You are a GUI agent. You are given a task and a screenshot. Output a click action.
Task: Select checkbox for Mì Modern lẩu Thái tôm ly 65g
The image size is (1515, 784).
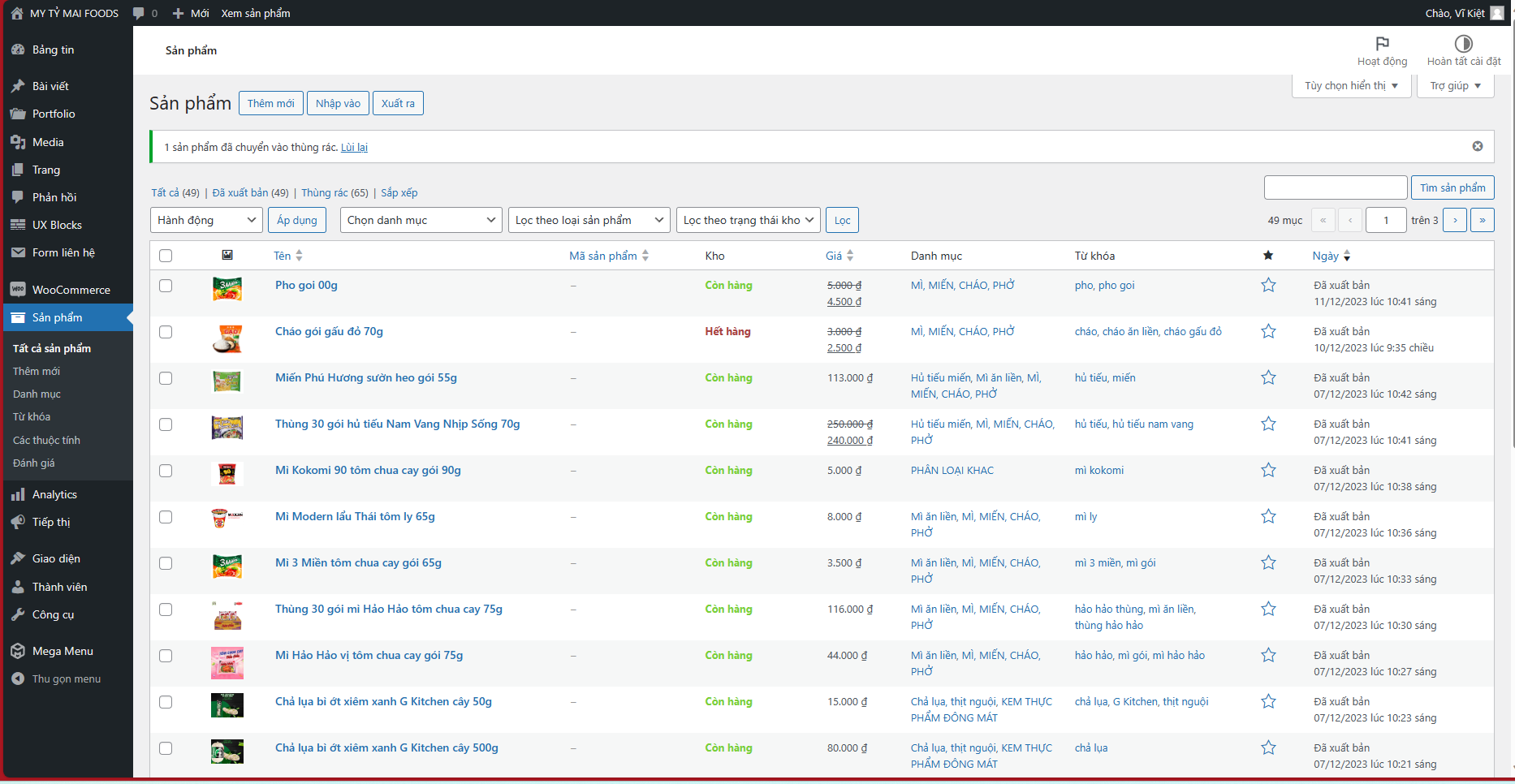click(x=166, y=517)
